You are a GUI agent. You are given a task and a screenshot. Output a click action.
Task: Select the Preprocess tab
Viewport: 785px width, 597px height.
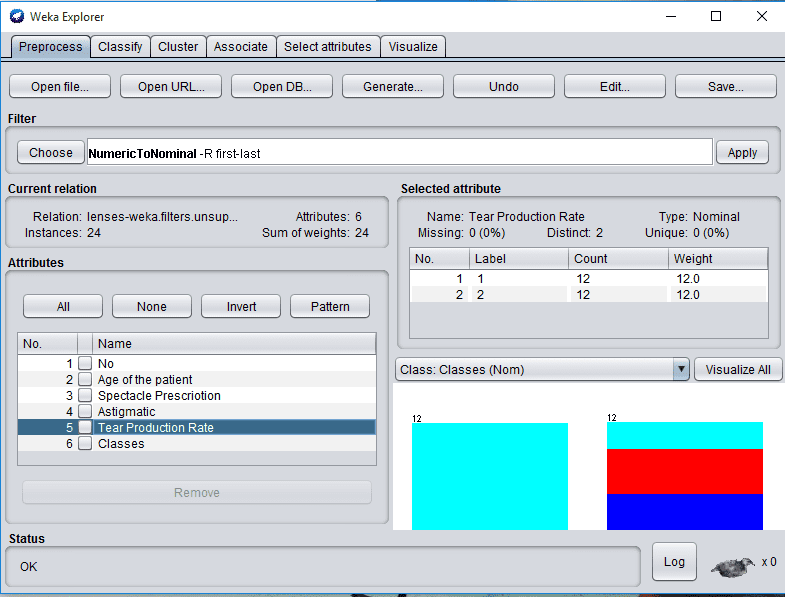click(51, 47)
